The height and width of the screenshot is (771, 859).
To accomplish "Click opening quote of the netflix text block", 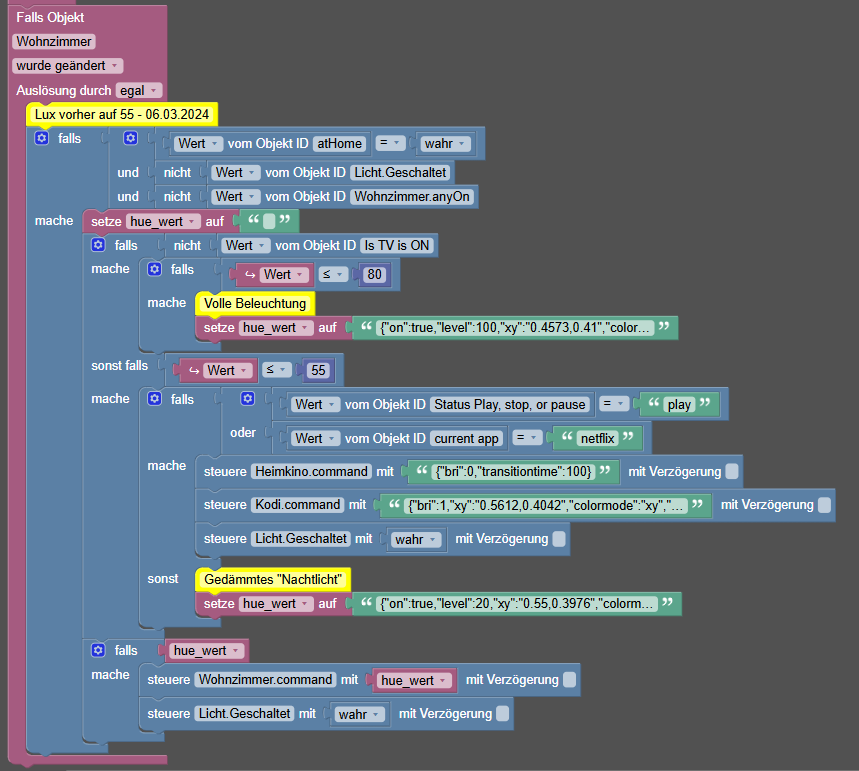I will 567,438.
